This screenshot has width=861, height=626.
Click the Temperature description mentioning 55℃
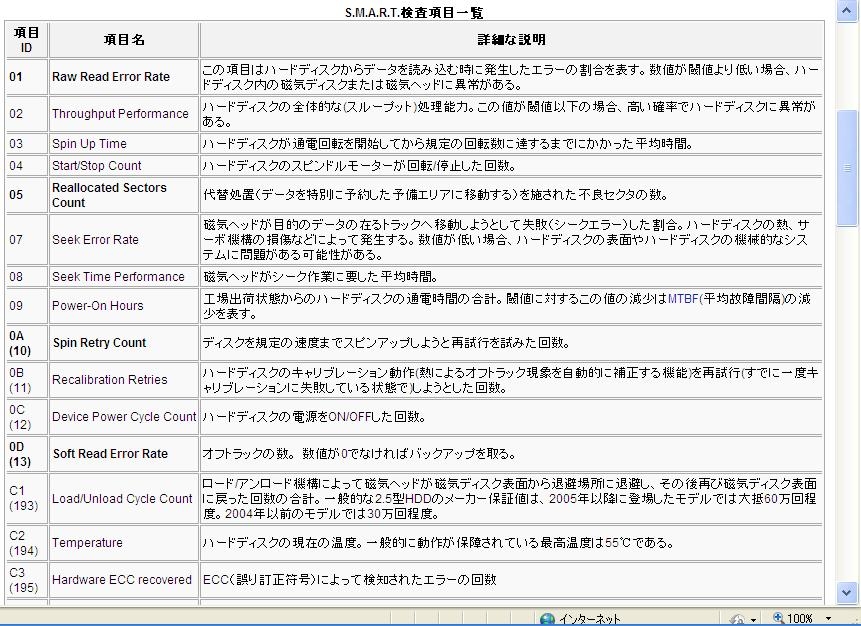(x=438, y=543)
